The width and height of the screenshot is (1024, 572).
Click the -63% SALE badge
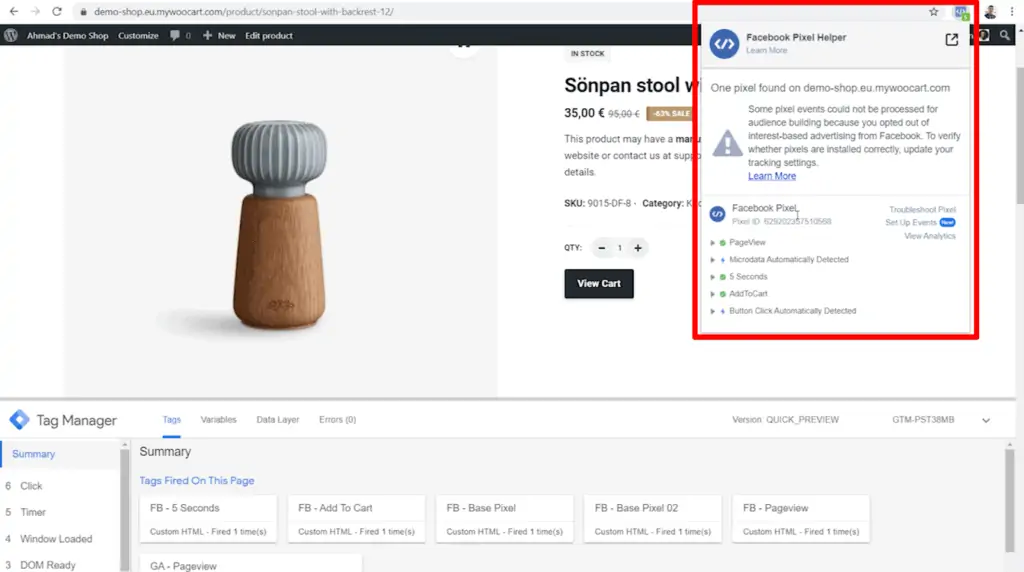[x=669, y=114]
